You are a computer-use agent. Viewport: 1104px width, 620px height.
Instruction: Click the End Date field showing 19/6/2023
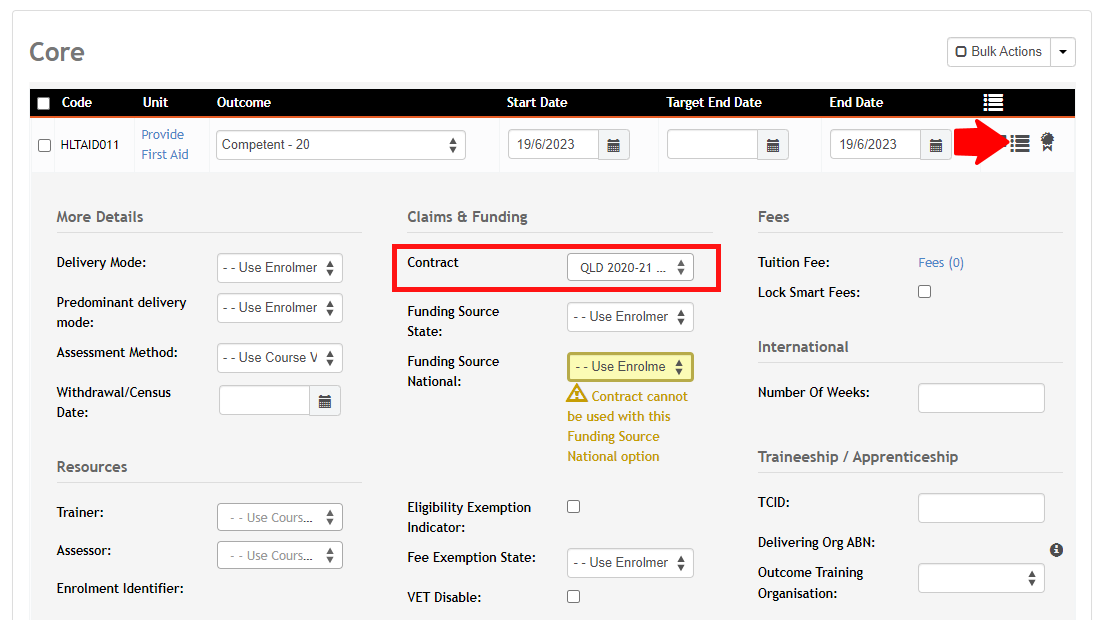click(875, 145)
